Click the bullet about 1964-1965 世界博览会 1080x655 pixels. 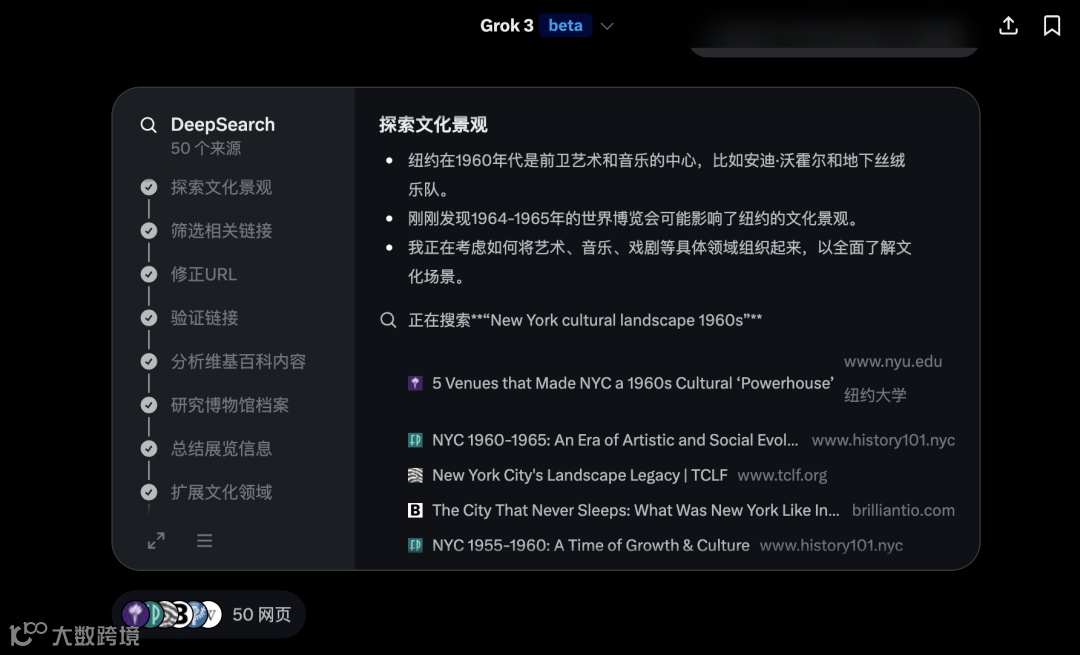[x=634, y=219]
